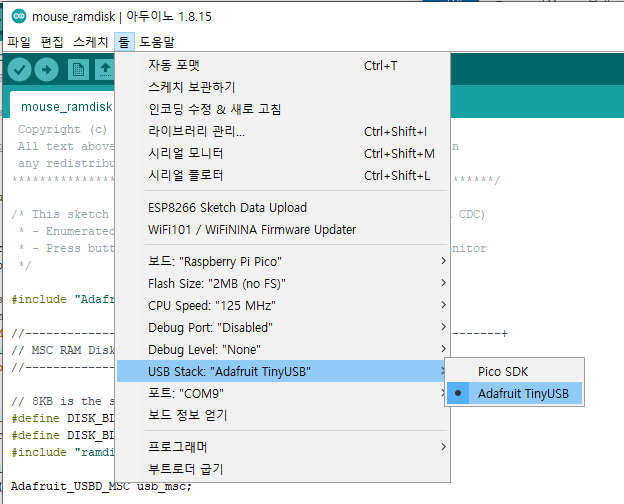Click the "All text above" comment line
The height and width of the screenshot is (504, 624).
(66, 146)
